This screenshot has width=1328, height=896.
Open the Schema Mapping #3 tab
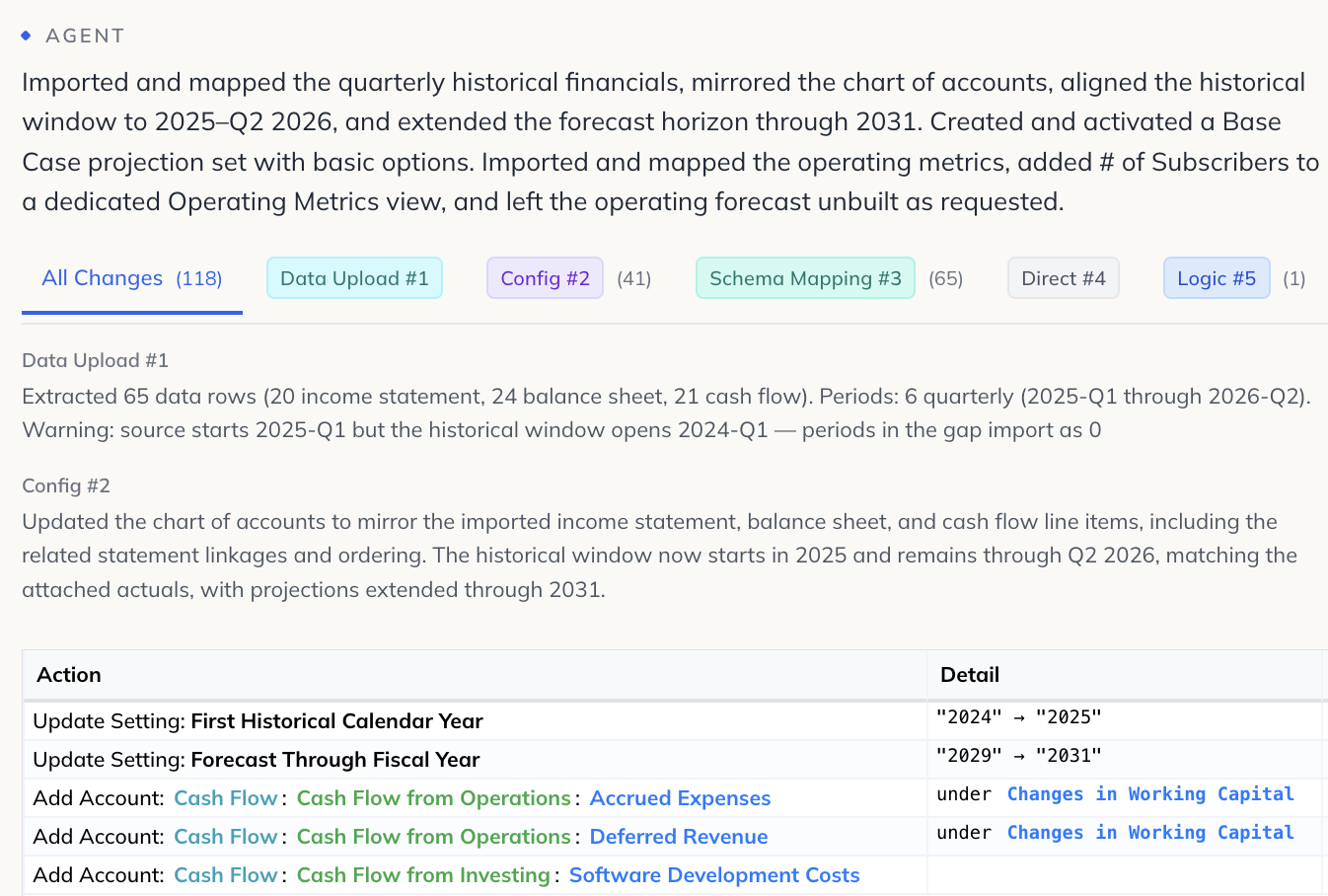coord(805,278)
